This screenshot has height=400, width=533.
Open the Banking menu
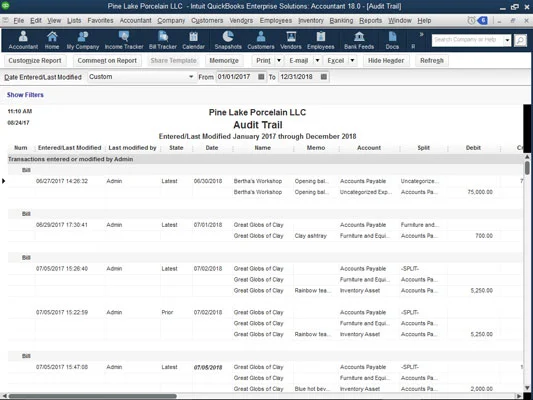point(341,21)
